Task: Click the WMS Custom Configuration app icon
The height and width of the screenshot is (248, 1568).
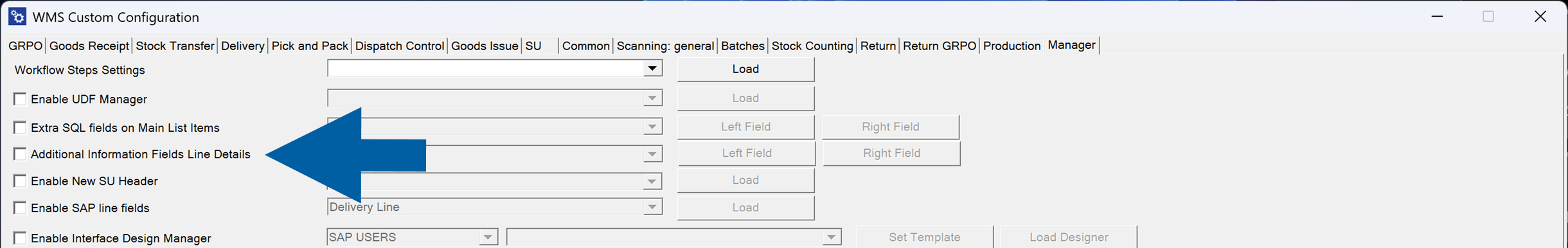Action: tap(17, 16)
